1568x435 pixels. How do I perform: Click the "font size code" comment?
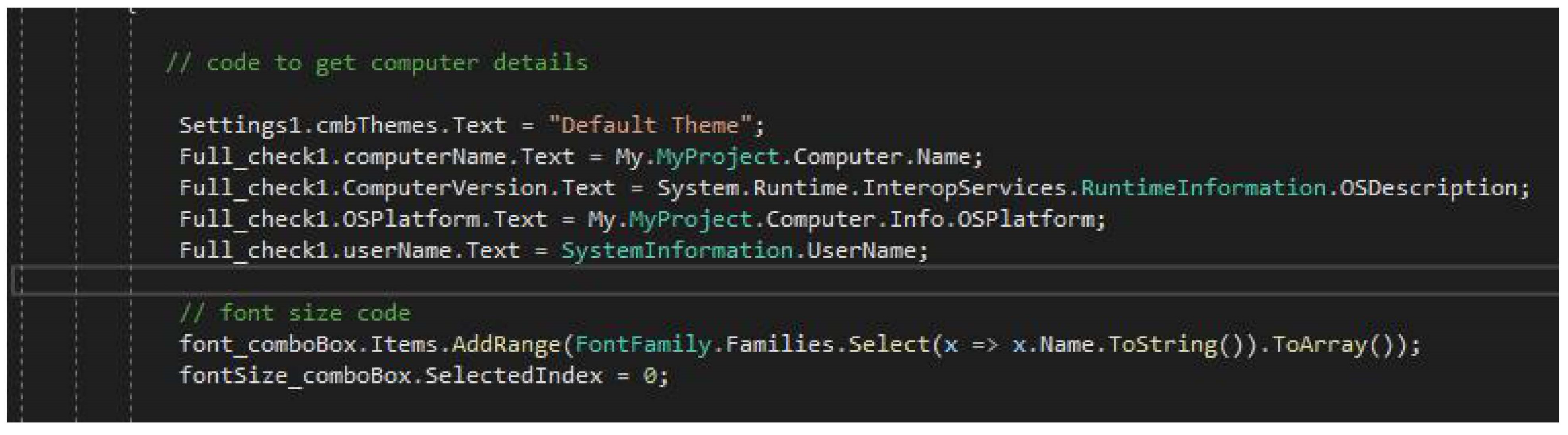(x=295, y=313)
